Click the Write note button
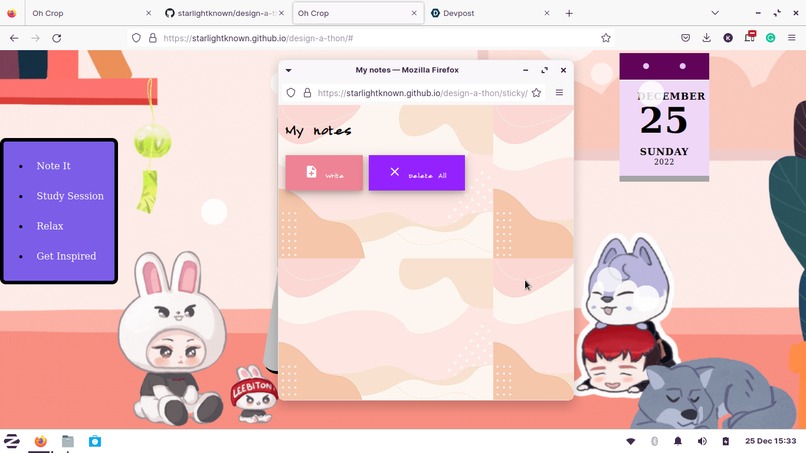 (x=324, y=173)
